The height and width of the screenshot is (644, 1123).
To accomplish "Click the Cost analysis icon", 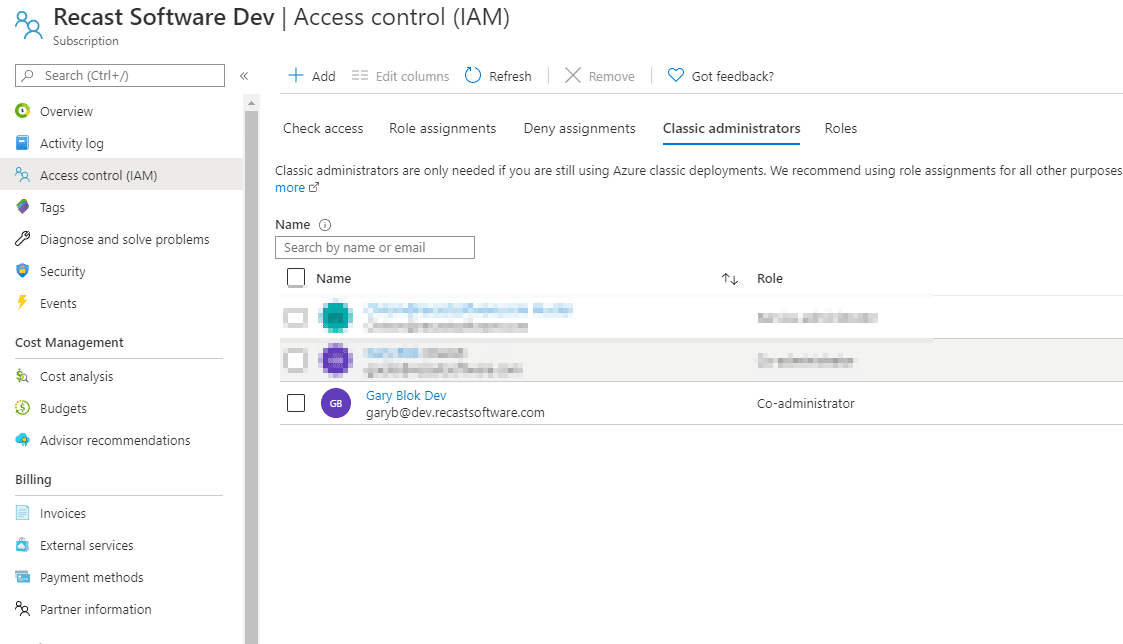I will pyautogui.click(x=22, y=376).
